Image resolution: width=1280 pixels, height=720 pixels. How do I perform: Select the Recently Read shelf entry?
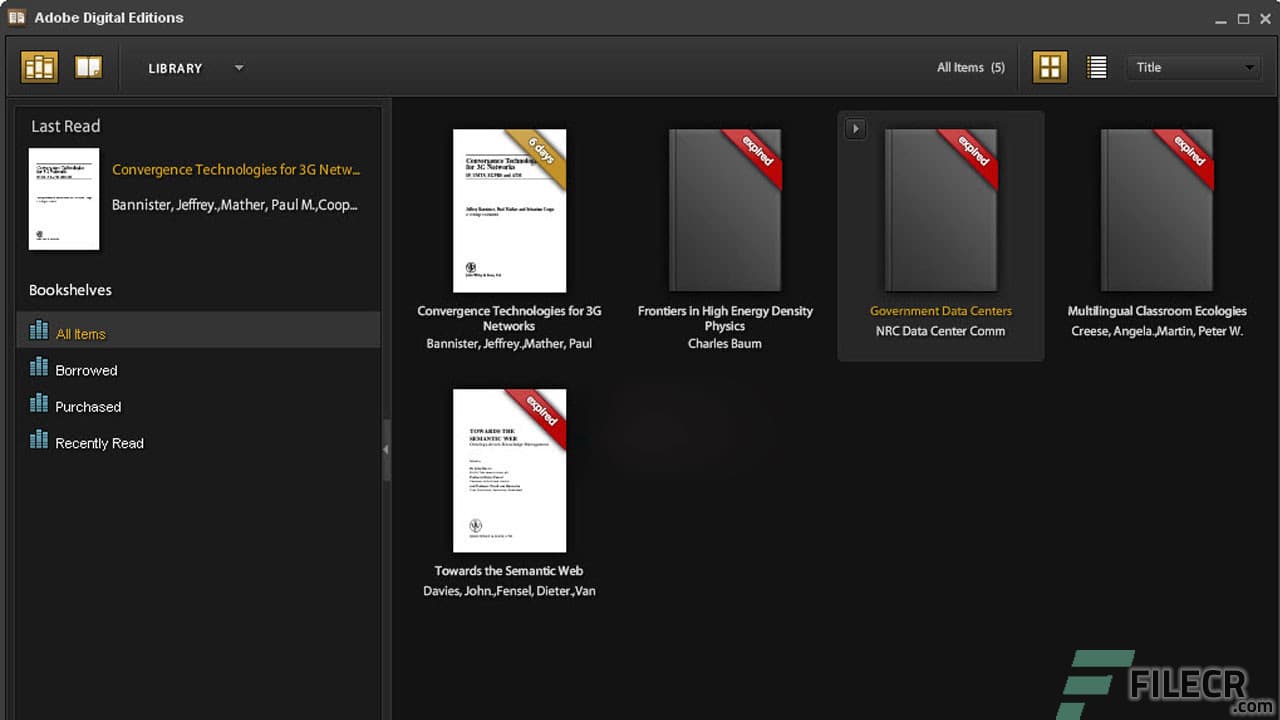[x=99, y=442]
